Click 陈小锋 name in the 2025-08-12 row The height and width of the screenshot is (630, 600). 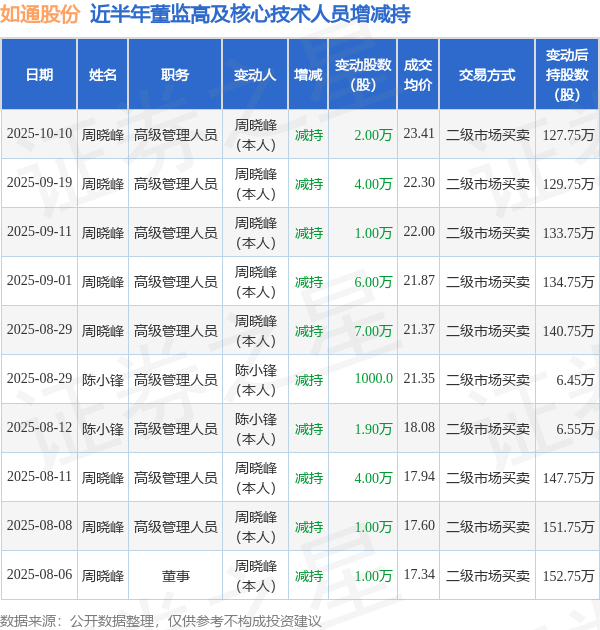pyautogui.click(x=103, y=429)
